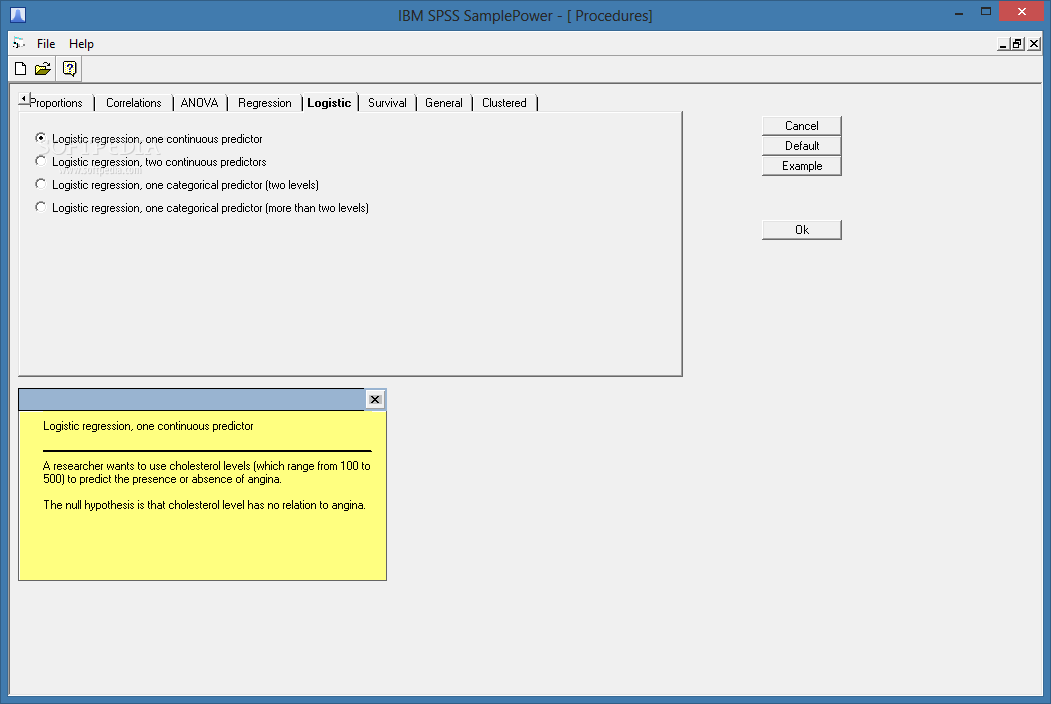Close the yellow example description panel
Screen dimensions: 1051x704
click(375, 400)
